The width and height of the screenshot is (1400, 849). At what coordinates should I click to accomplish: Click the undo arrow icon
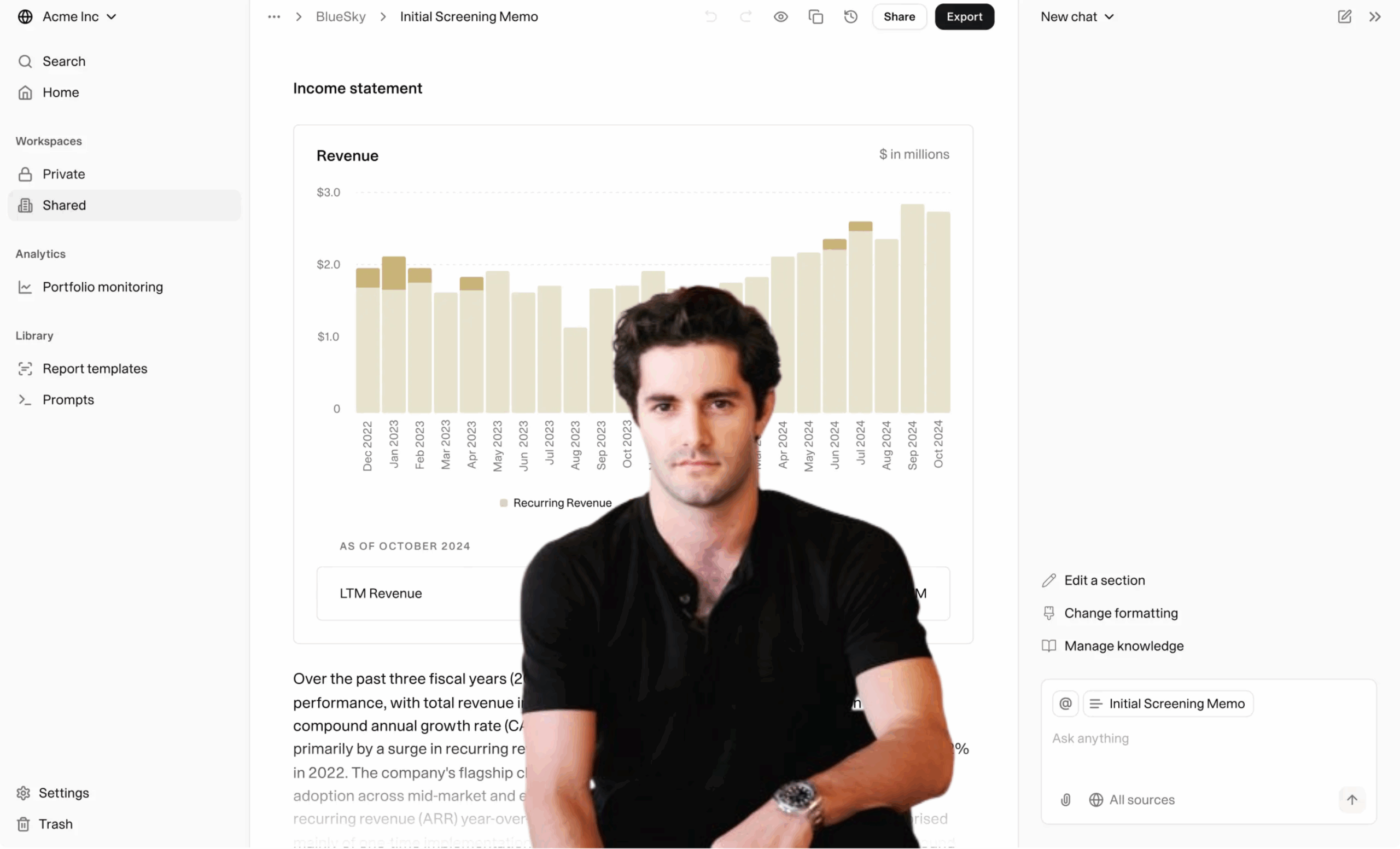click(x=711, y=16)
